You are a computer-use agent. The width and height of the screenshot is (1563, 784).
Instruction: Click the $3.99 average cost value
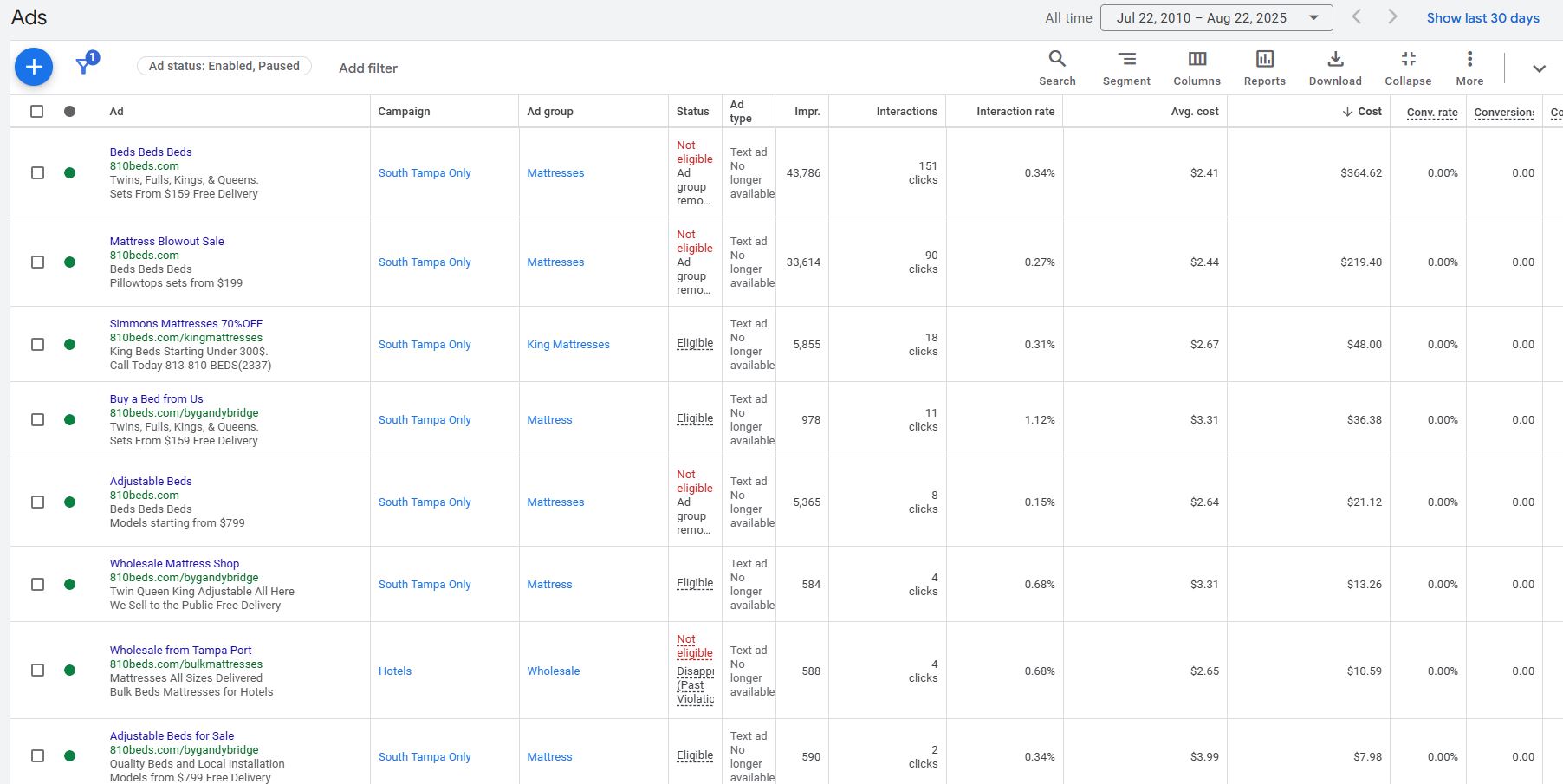click(x=1204, y=756)
